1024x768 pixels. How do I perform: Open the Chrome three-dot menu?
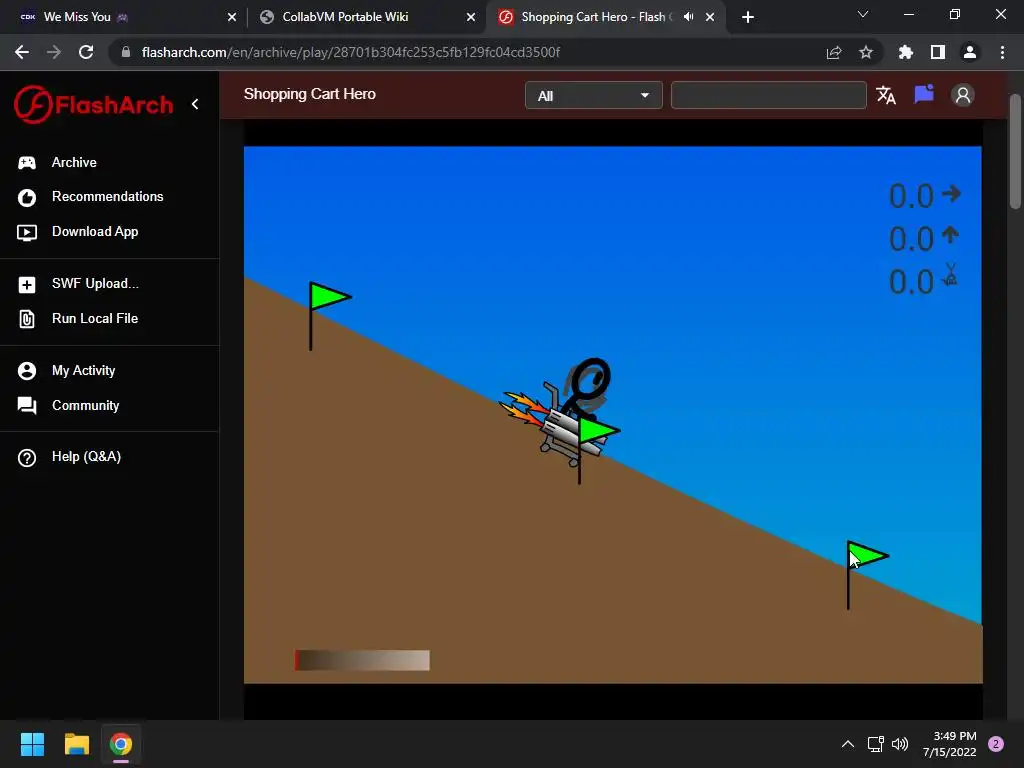pos(1002,52)
